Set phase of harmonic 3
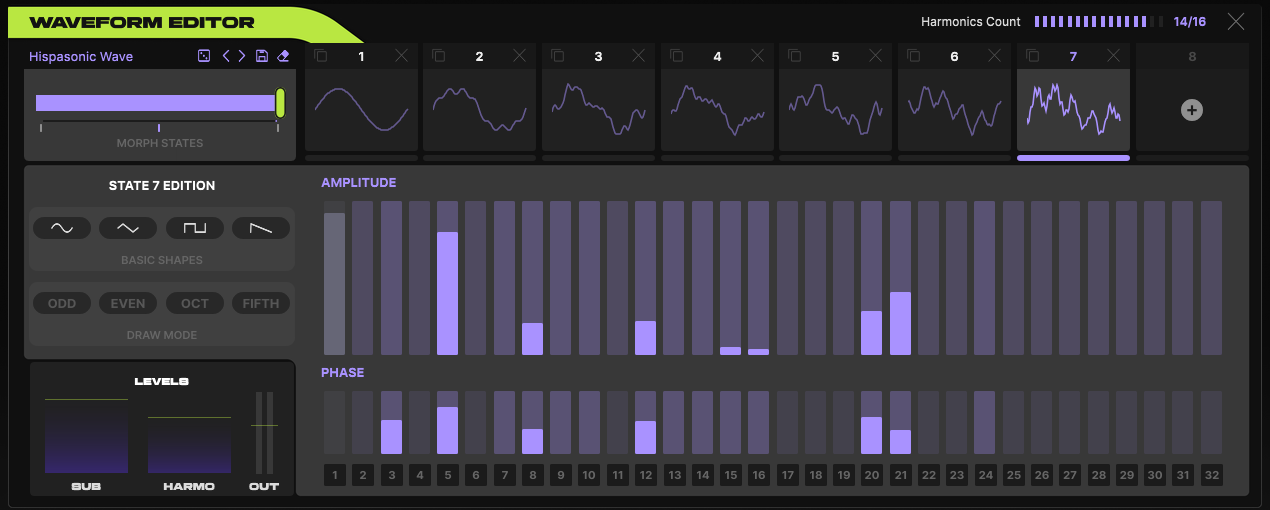Viewport: 1270px width, 510px height. coord(391,423)
